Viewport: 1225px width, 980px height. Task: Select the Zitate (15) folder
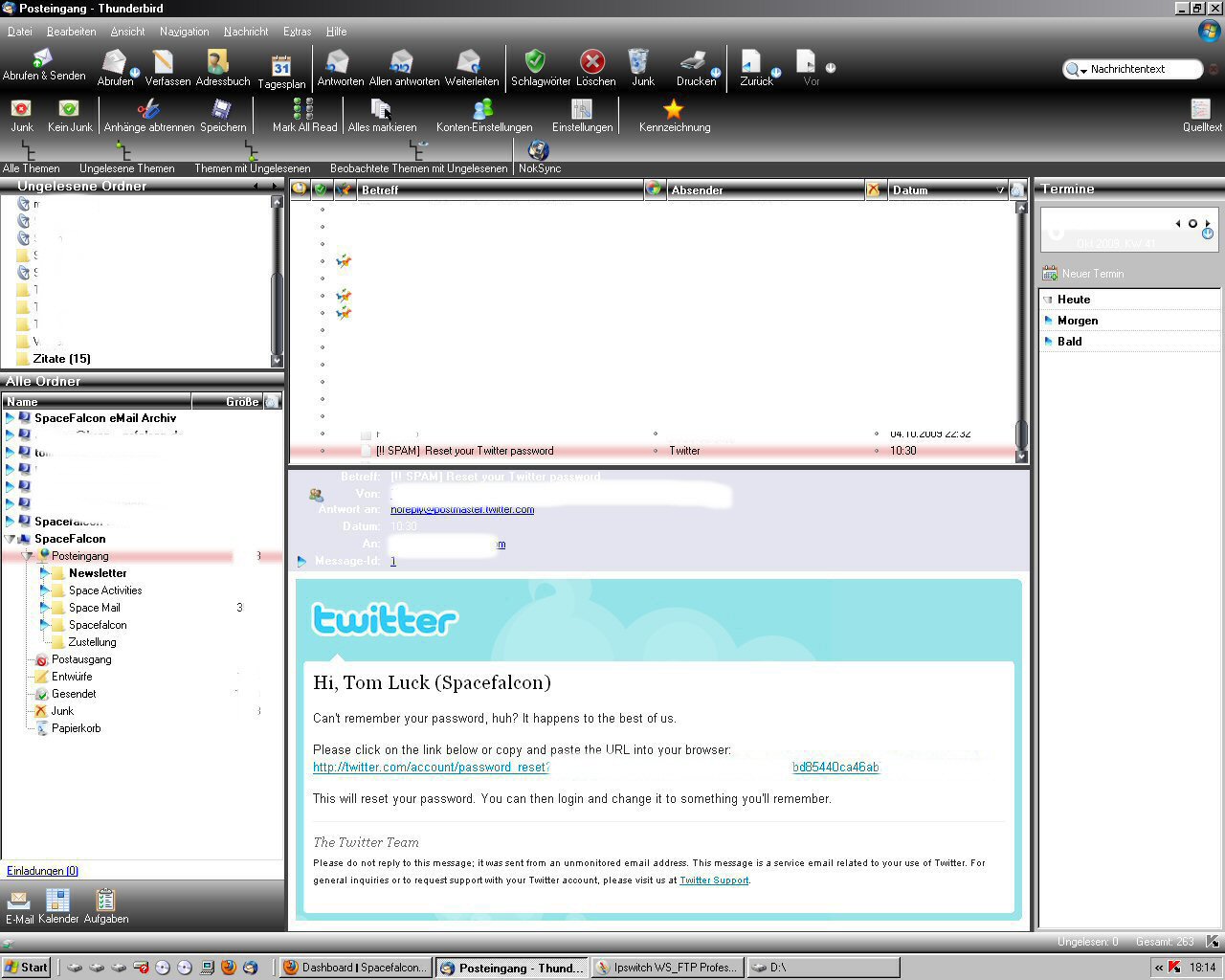coord(61,359)
